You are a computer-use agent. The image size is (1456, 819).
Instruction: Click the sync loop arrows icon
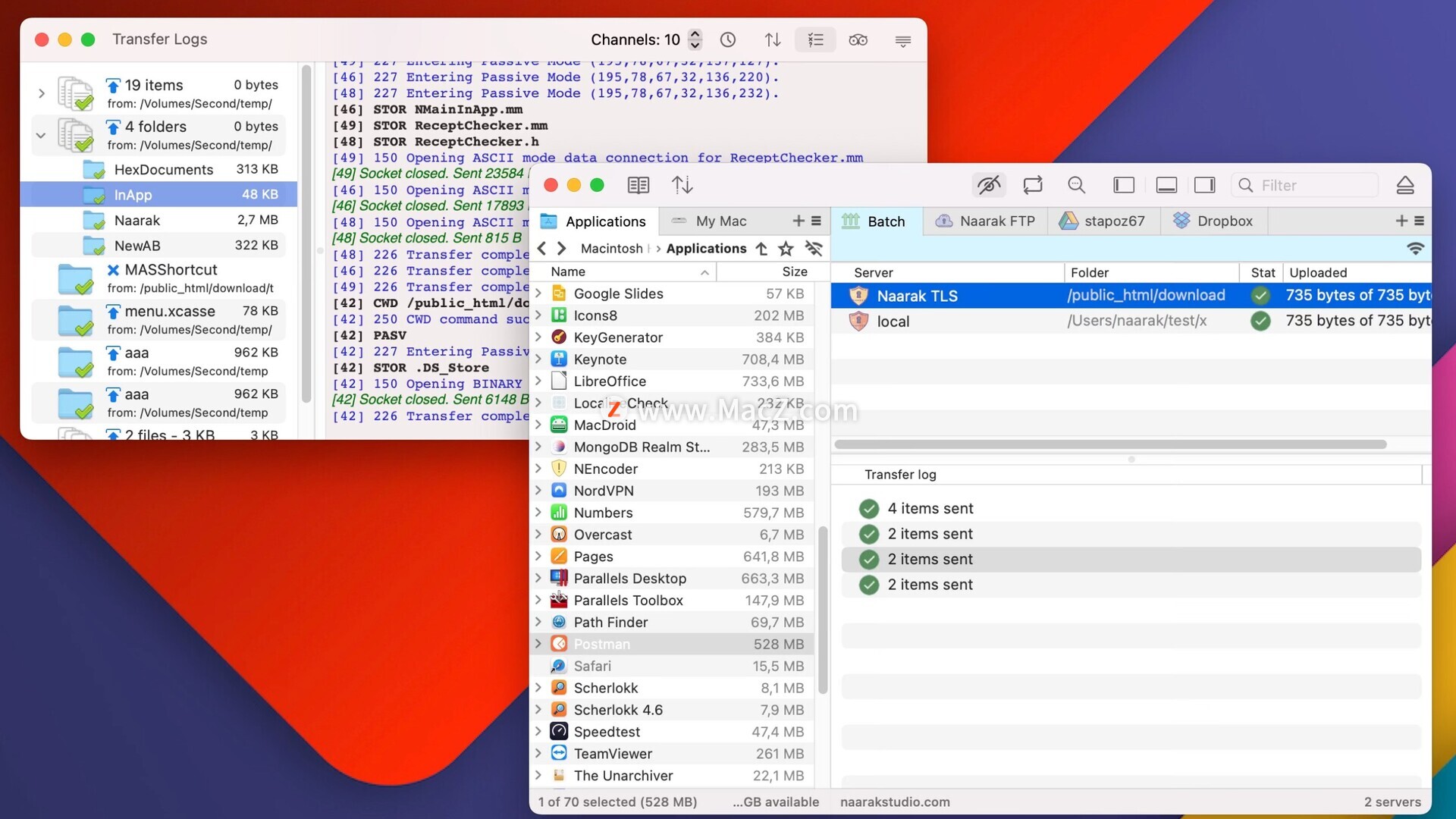[1033, 185]
